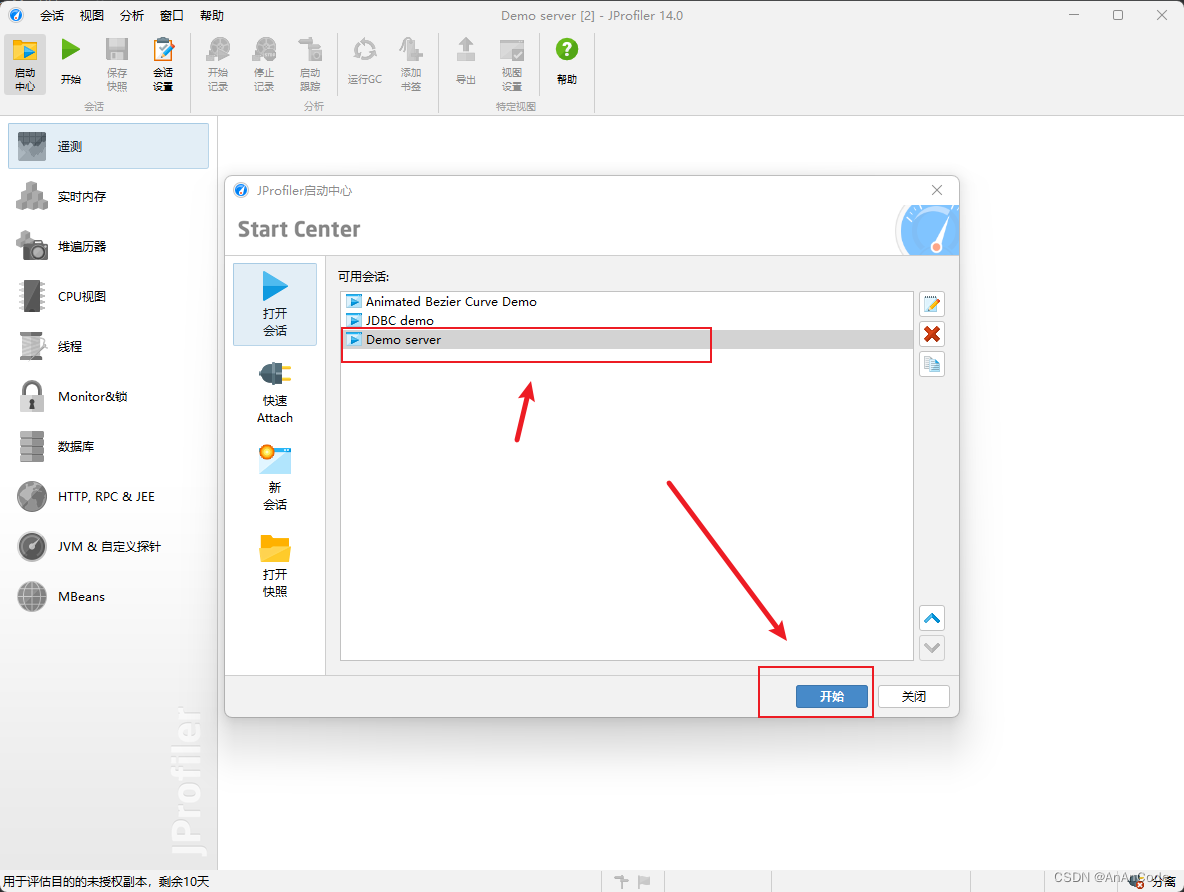Select Demo server session
Screen dimensions: 1184x892
[627, 340]
